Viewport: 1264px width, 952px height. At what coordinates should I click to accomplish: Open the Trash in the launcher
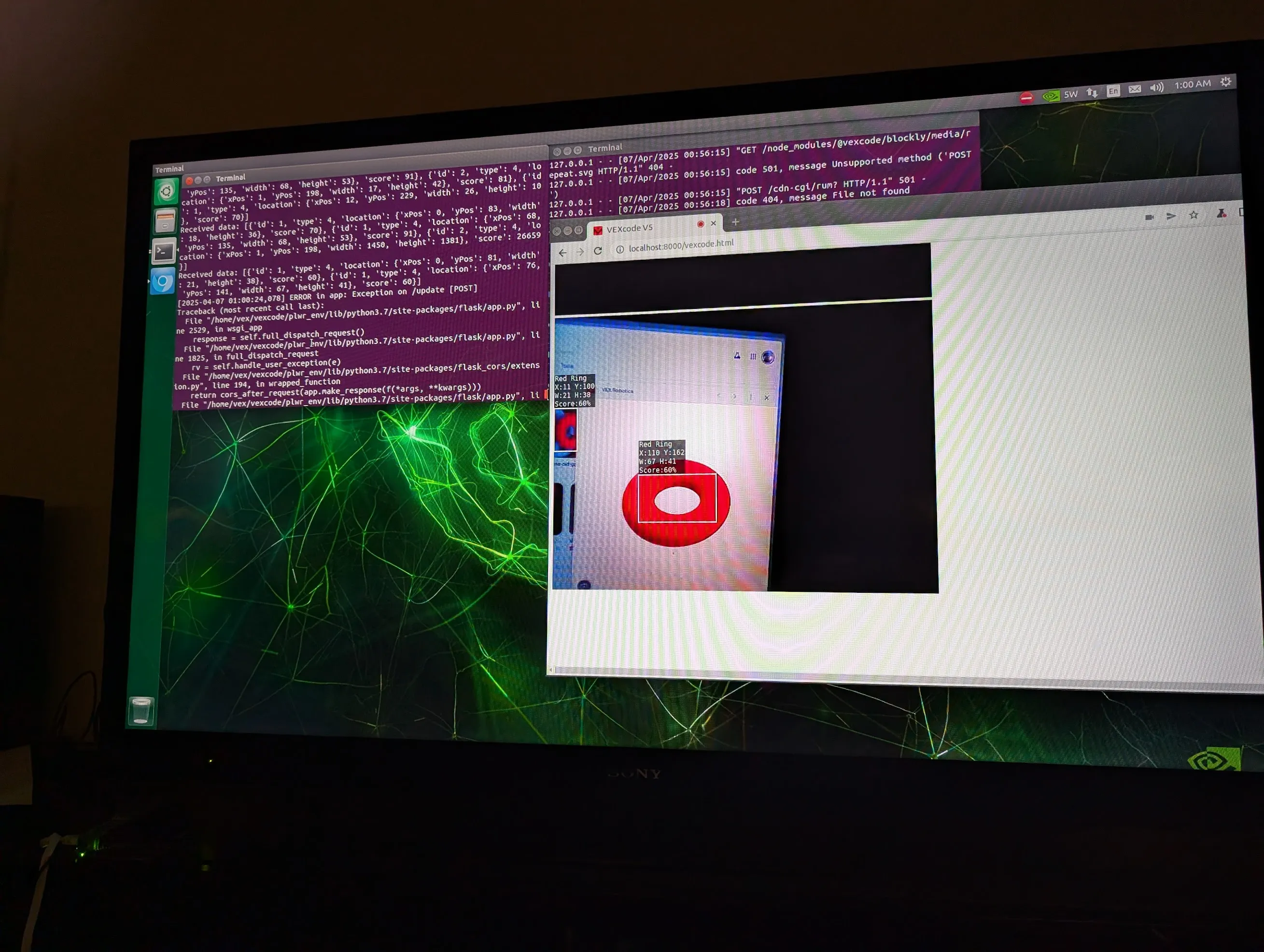coord(141,712)
